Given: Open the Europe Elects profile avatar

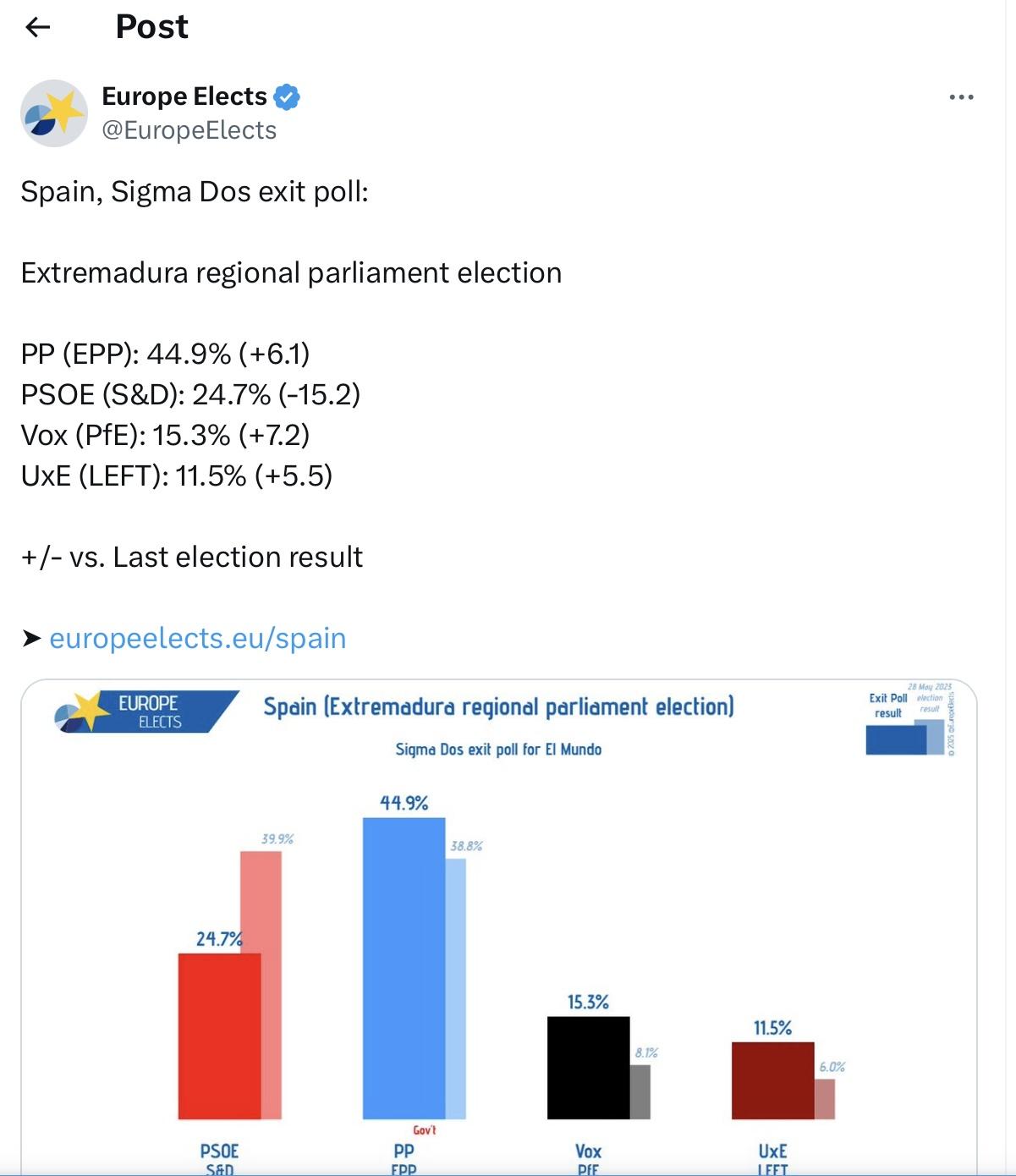Looking at the screenshot, I should 54,113.
